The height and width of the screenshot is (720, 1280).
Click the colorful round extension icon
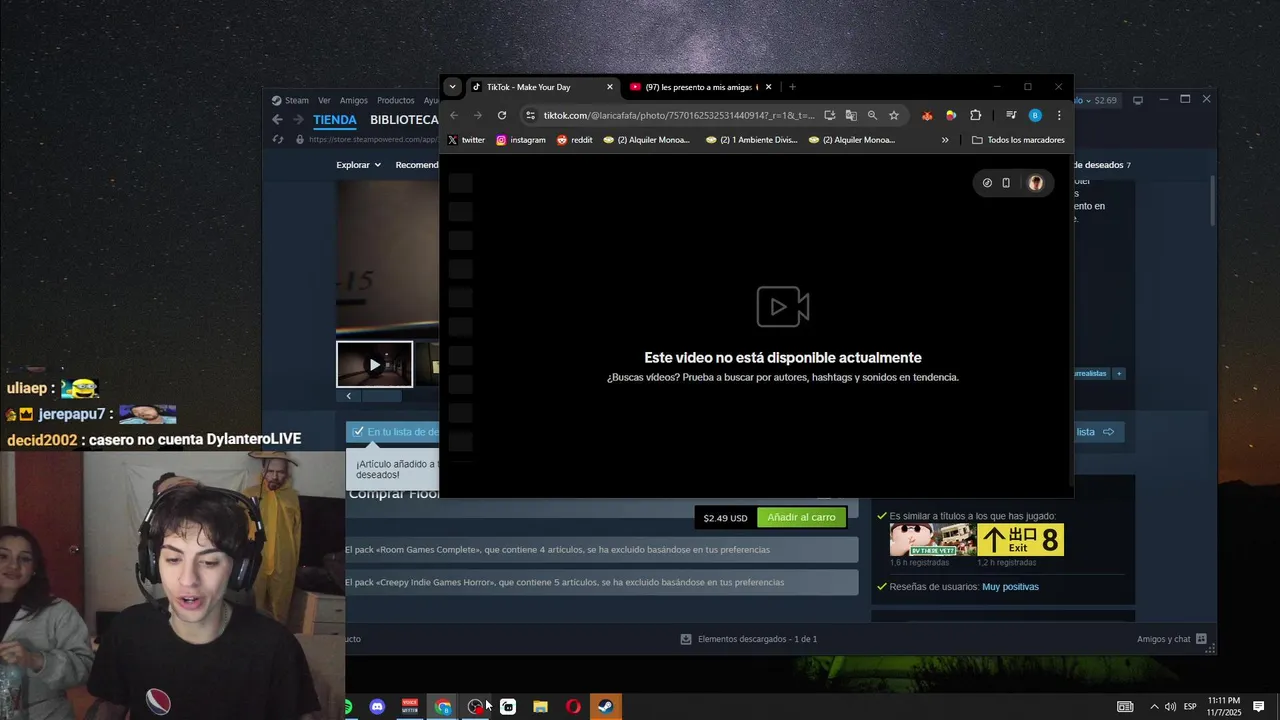coord(951,115)
